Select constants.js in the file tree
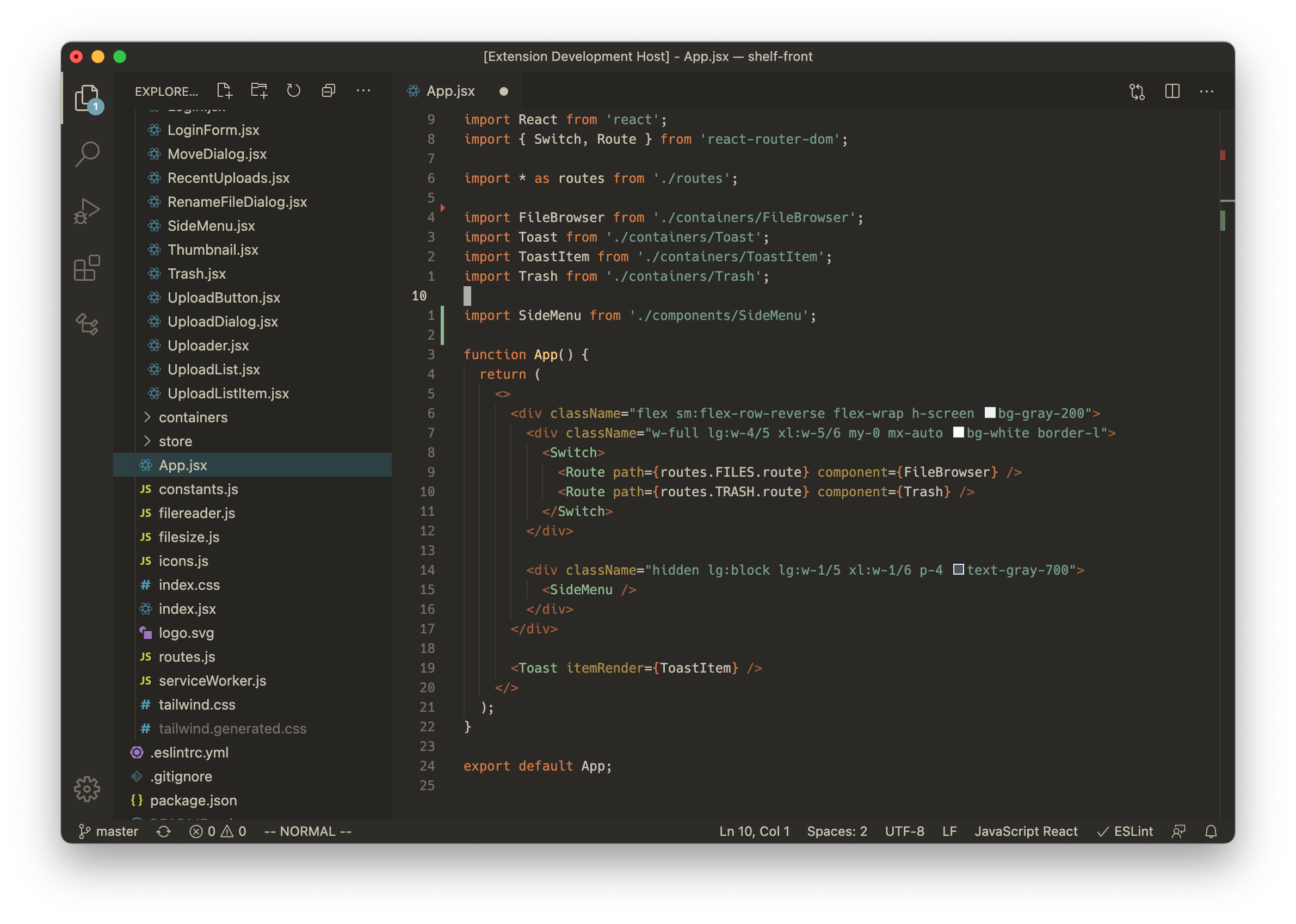Image resolution: width=1296 pixels, height=924 pixels. pyautogui.click(x=198, y=489)
